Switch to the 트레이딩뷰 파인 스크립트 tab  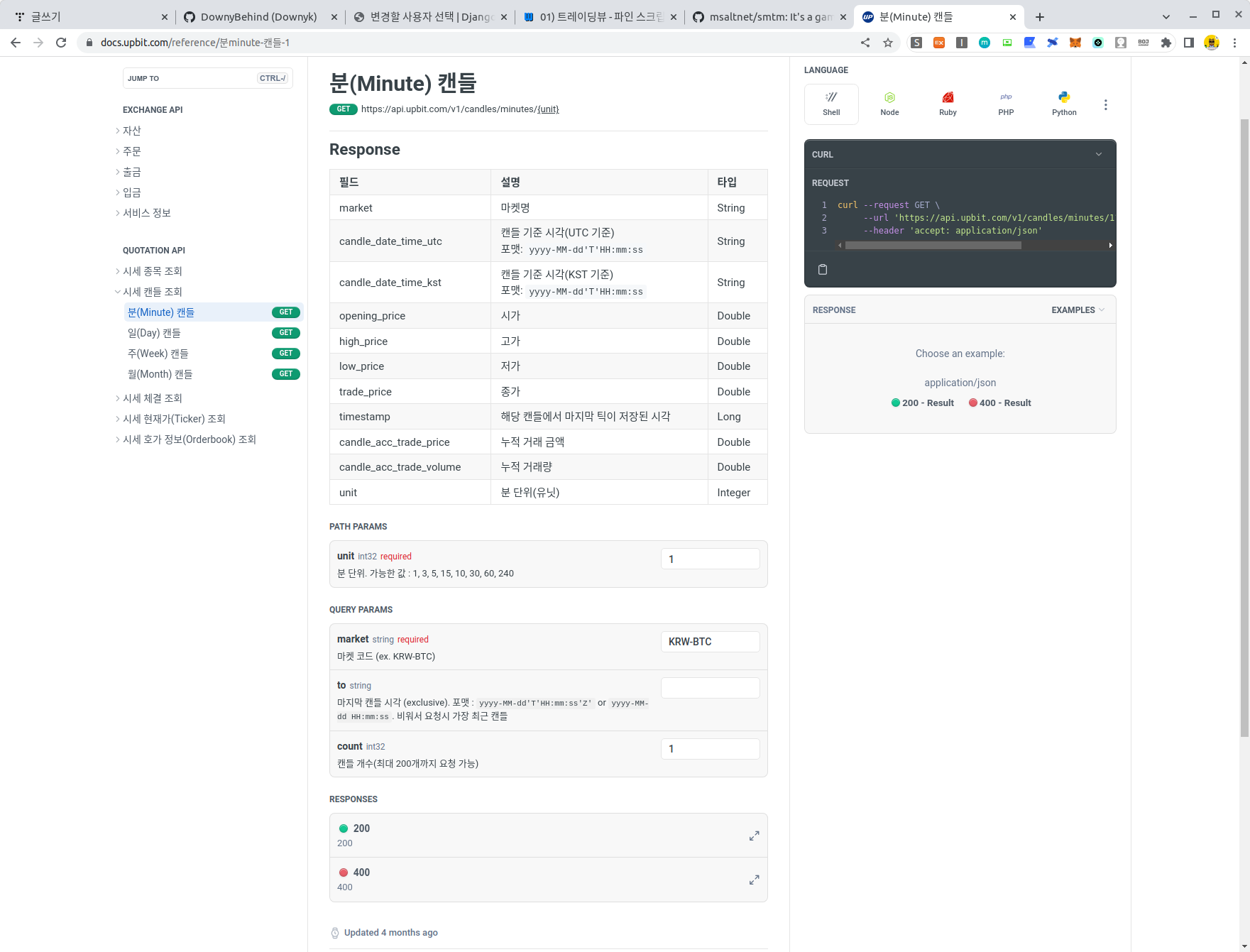point(600,17)
